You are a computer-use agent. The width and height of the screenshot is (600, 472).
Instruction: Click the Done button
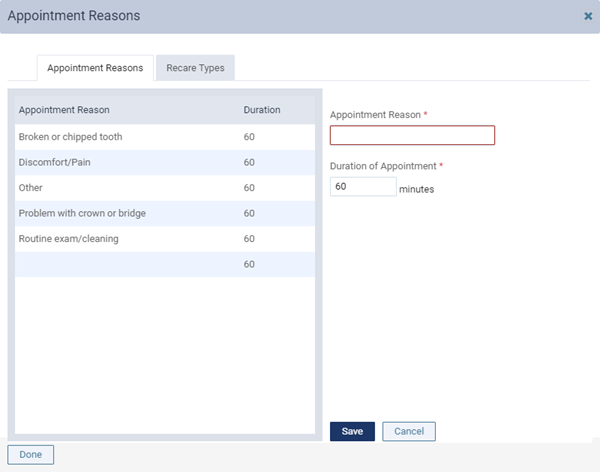click(31, 454)
